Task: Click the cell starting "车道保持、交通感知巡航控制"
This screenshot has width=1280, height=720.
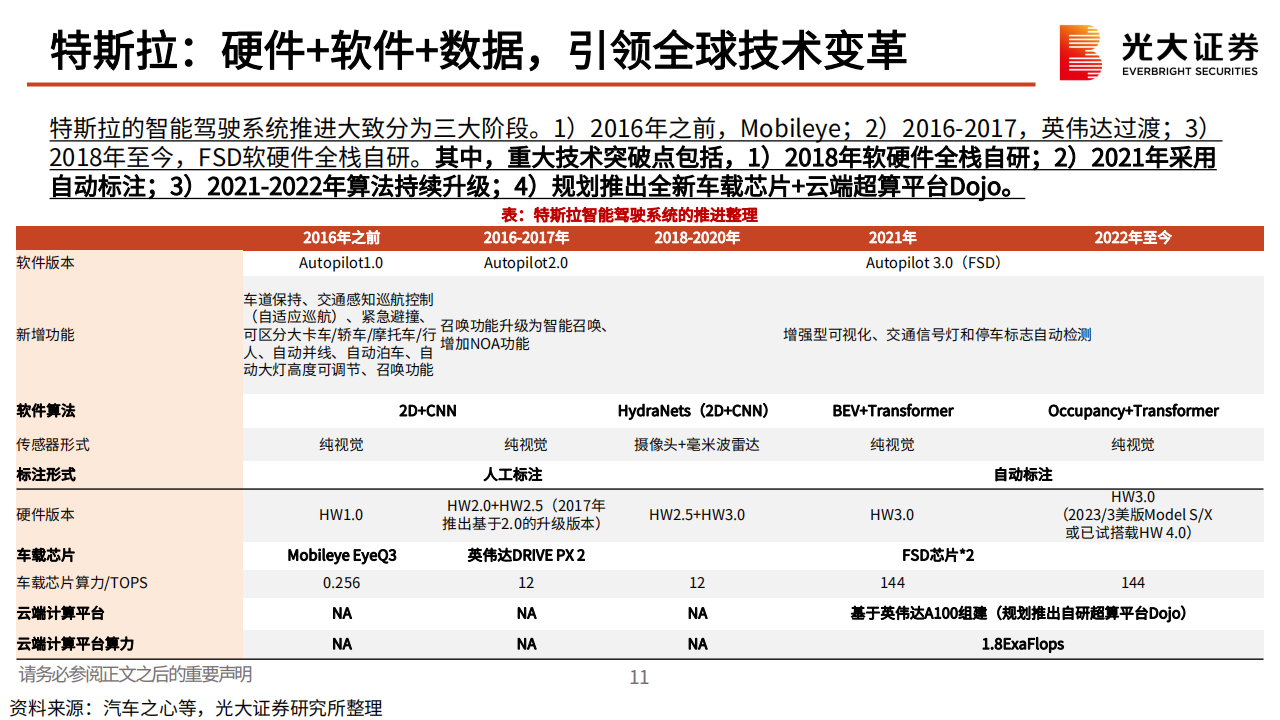Action: pyautogui.click(x=340, y=335)
